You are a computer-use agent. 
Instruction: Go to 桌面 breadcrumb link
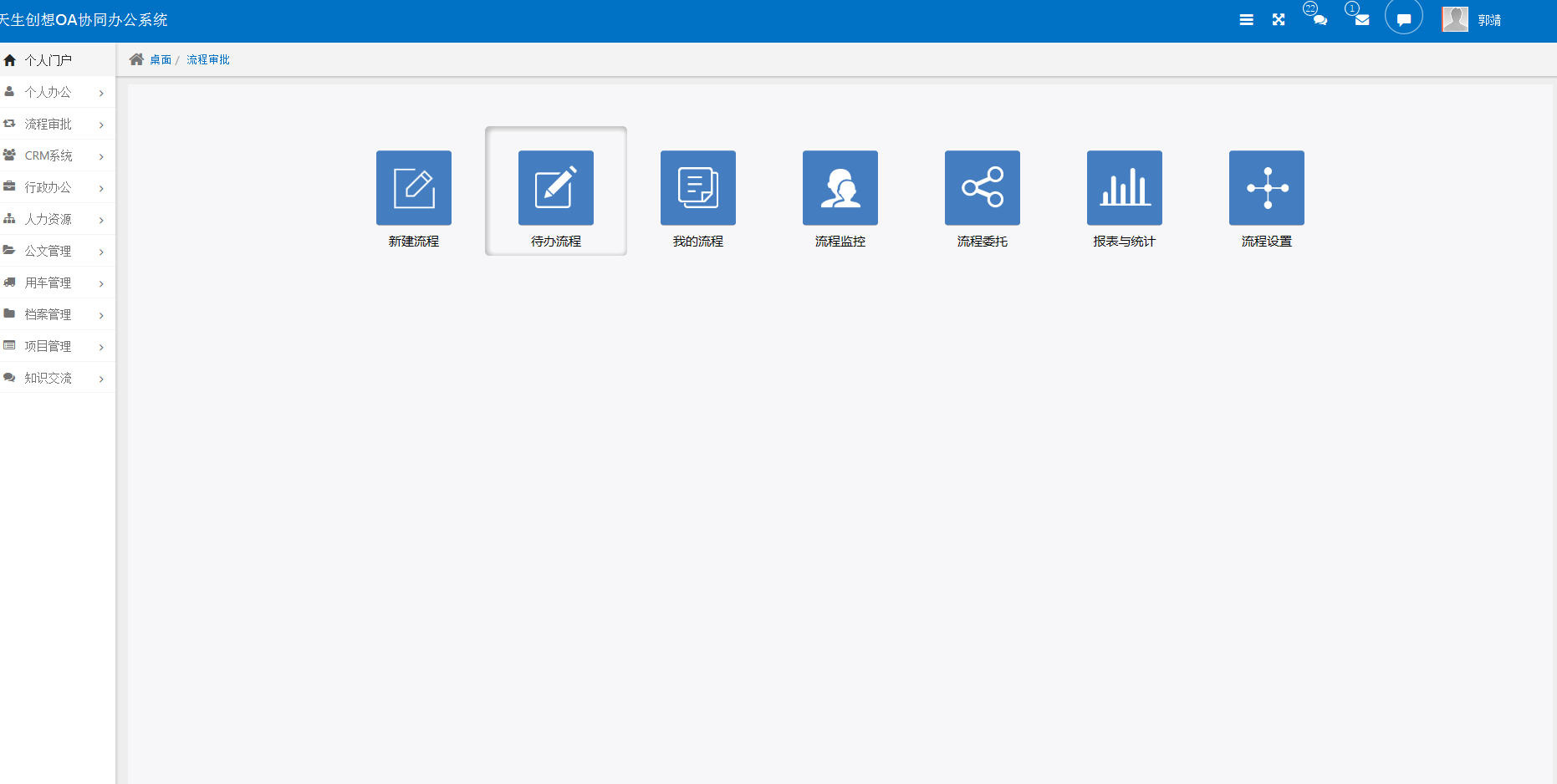point(161,59)
